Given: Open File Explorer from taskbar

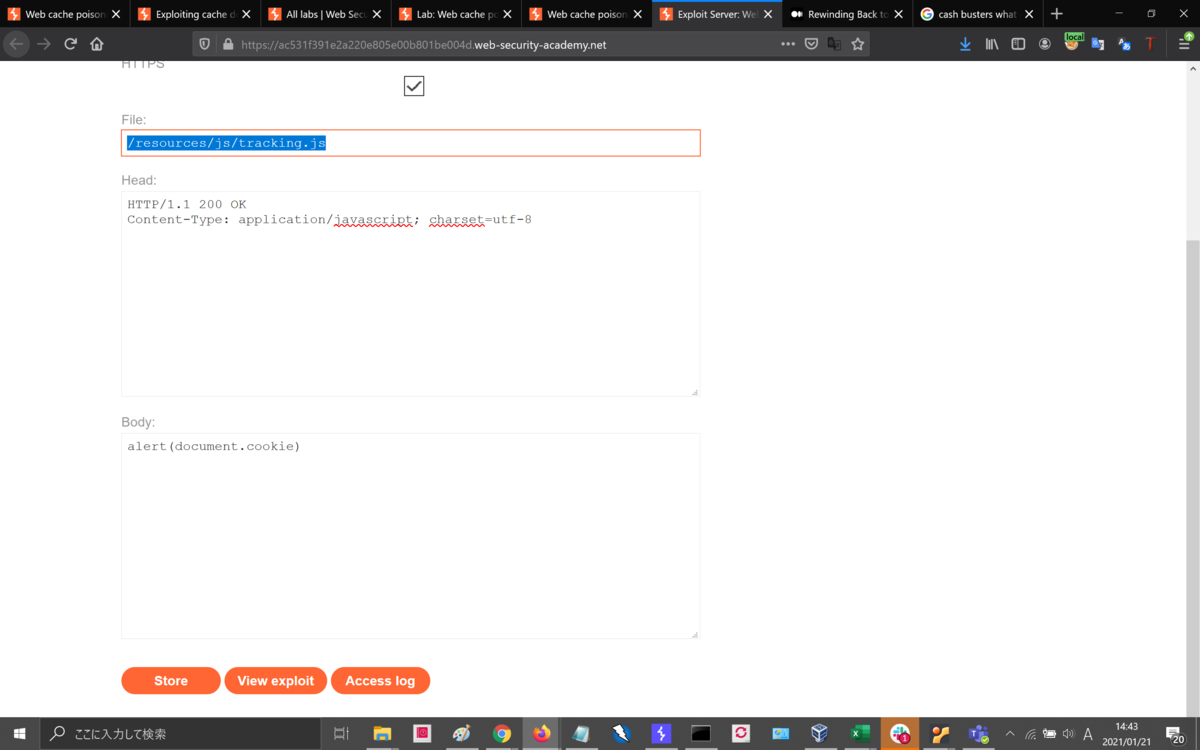Looking at the screenshot, I should (382, 733).
